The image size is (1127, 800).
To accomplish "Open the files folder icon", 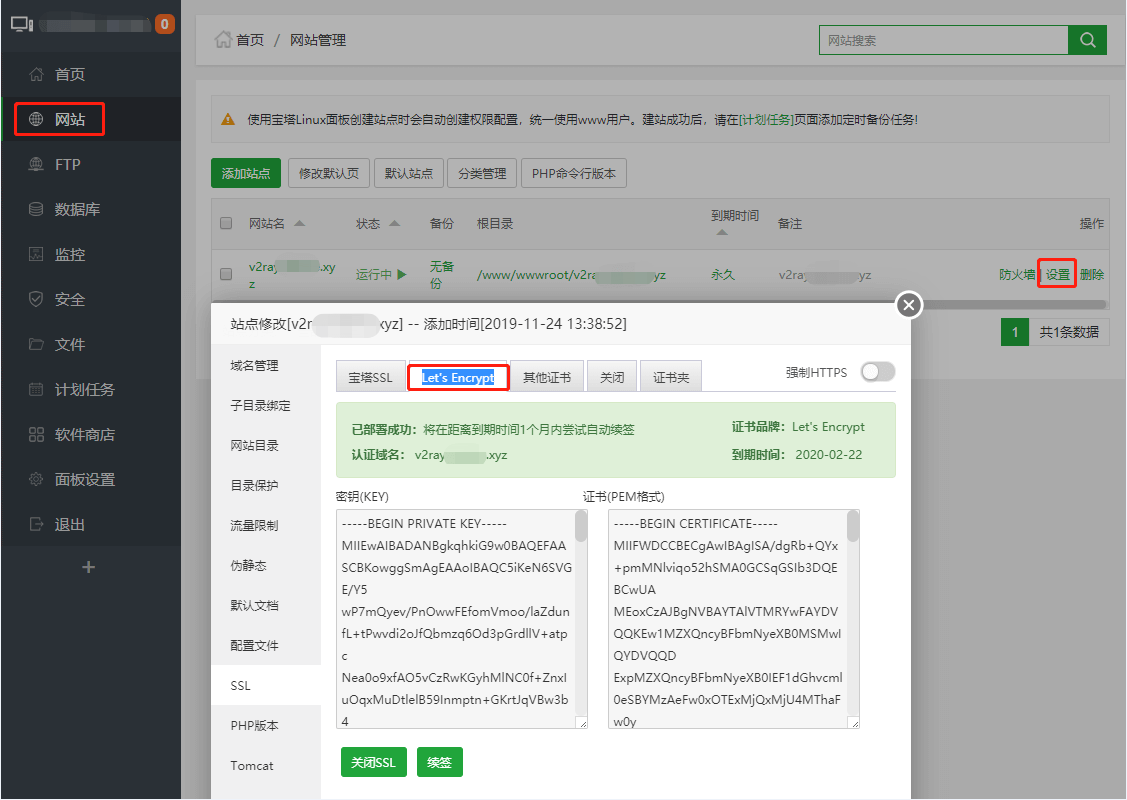I will (x=36, y=344).
